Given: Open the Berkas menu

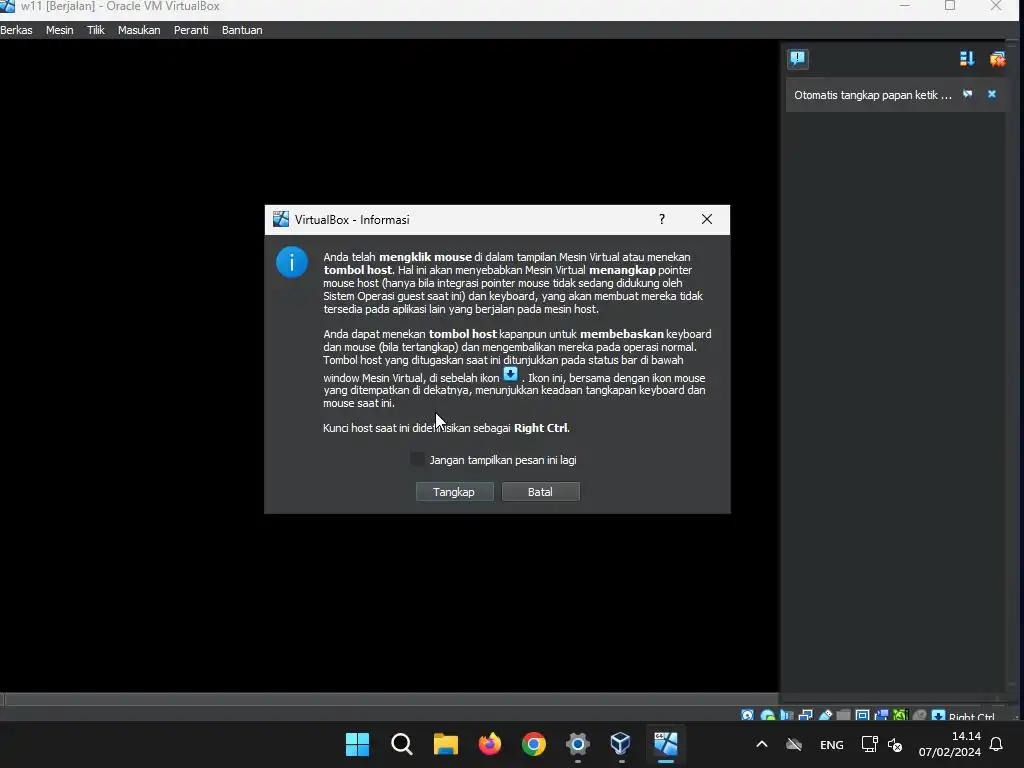Looking at the screenshot, I should coord(16,30).
